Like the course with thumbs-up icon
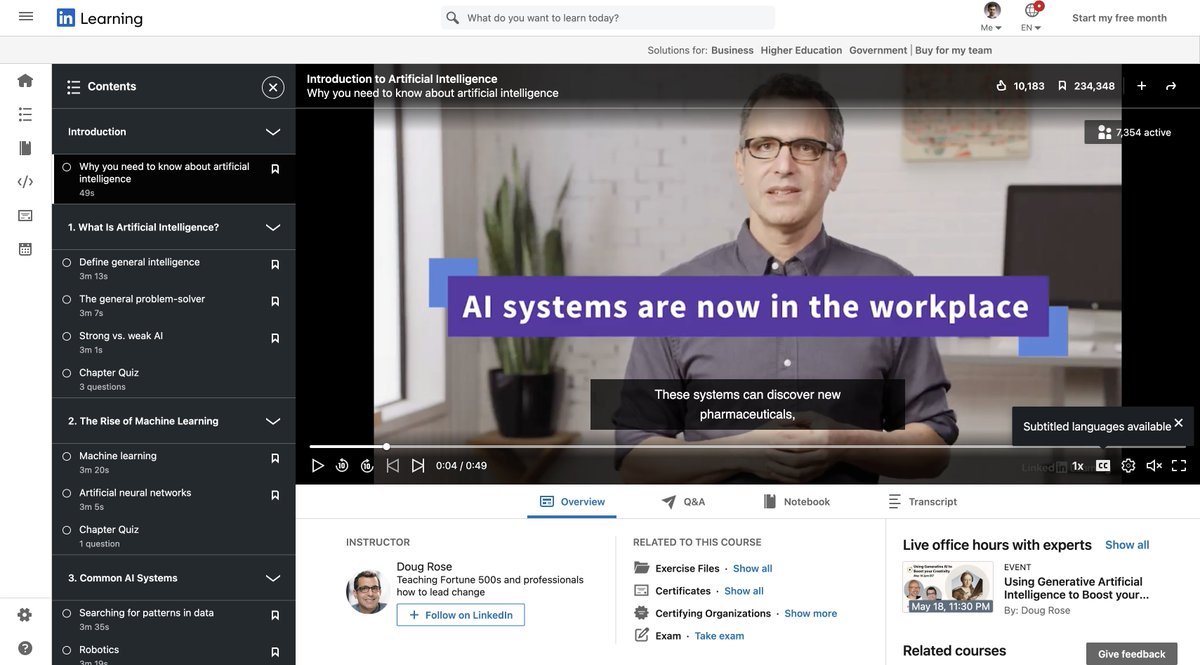The width and height of the screenshot is (1200, 665). 1001,86
